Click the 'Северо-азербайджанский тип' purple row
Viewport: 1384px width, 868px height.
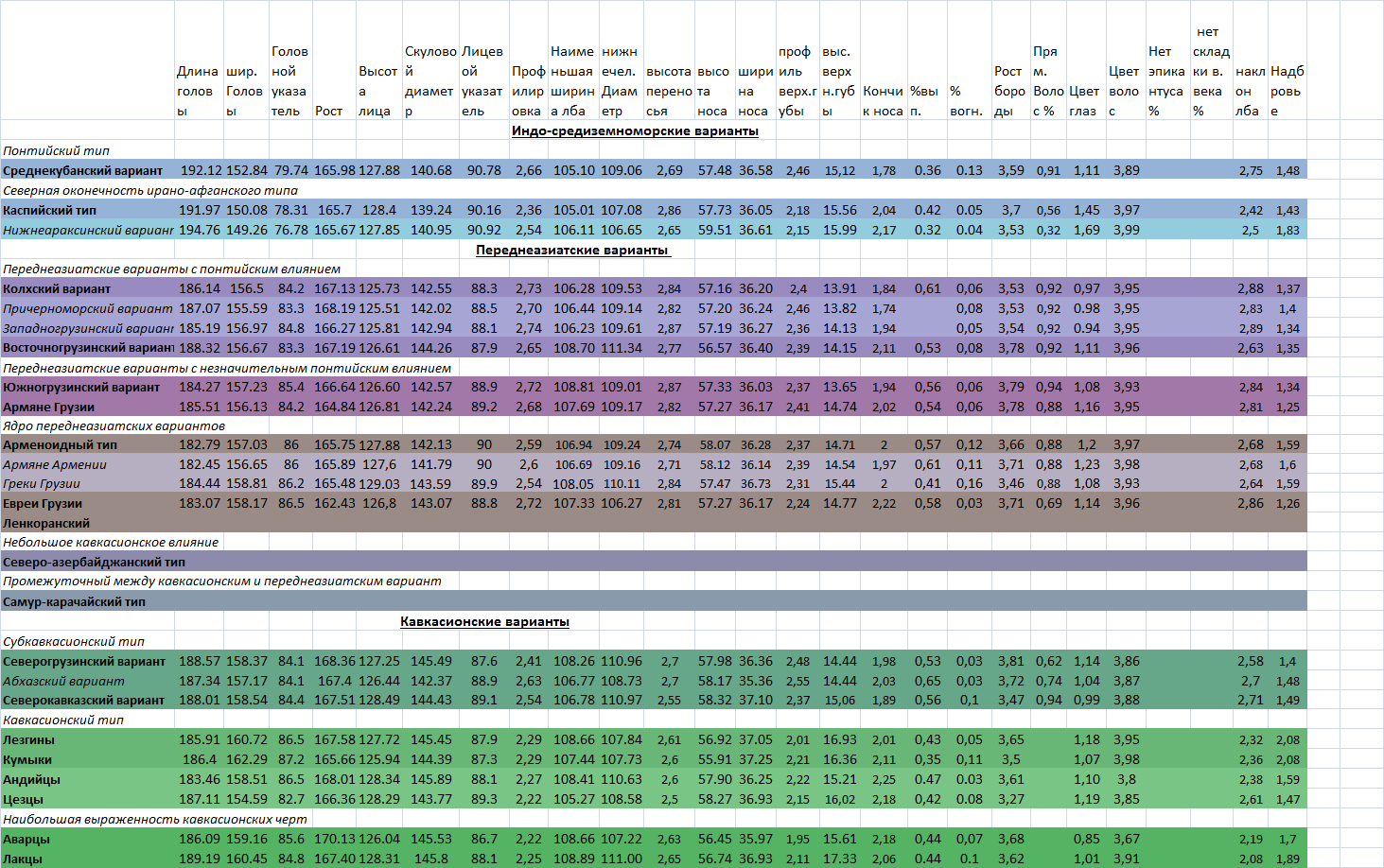654,562
